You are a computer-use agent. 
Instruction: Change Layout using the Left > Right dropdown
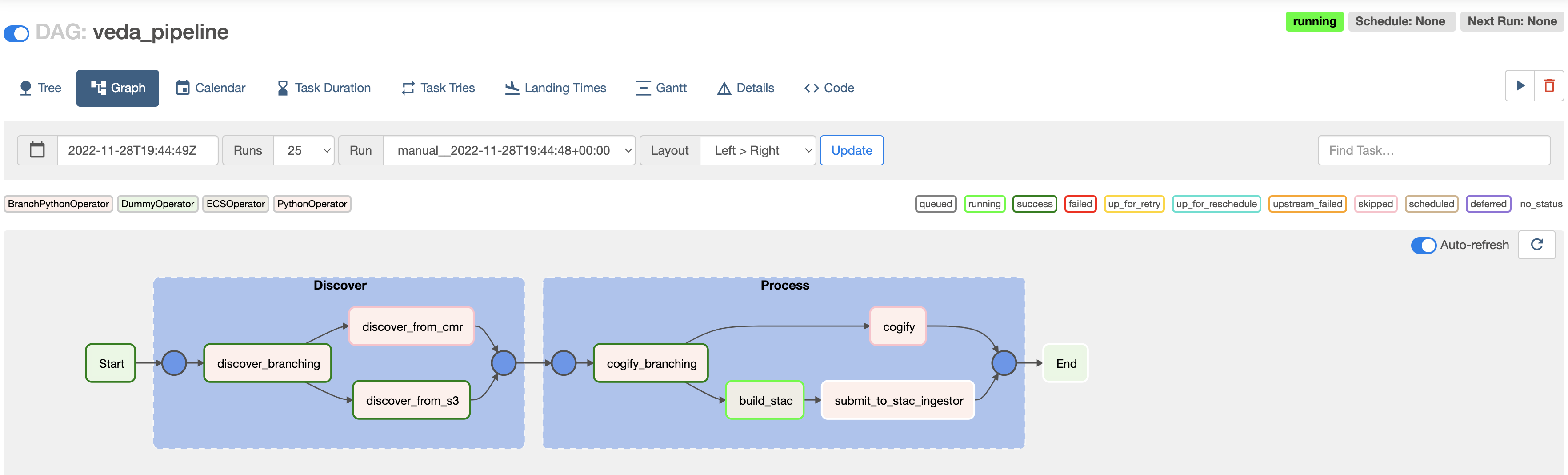click(758, 150)
